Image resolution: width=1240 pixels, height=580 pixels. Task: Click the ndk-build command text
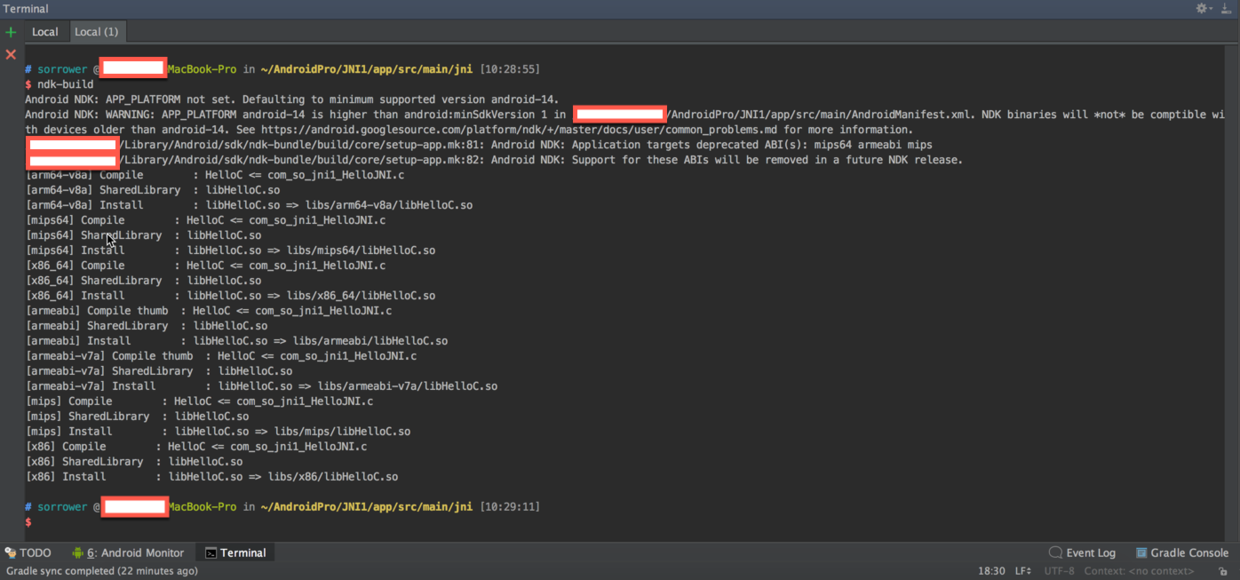pos(65,85)
